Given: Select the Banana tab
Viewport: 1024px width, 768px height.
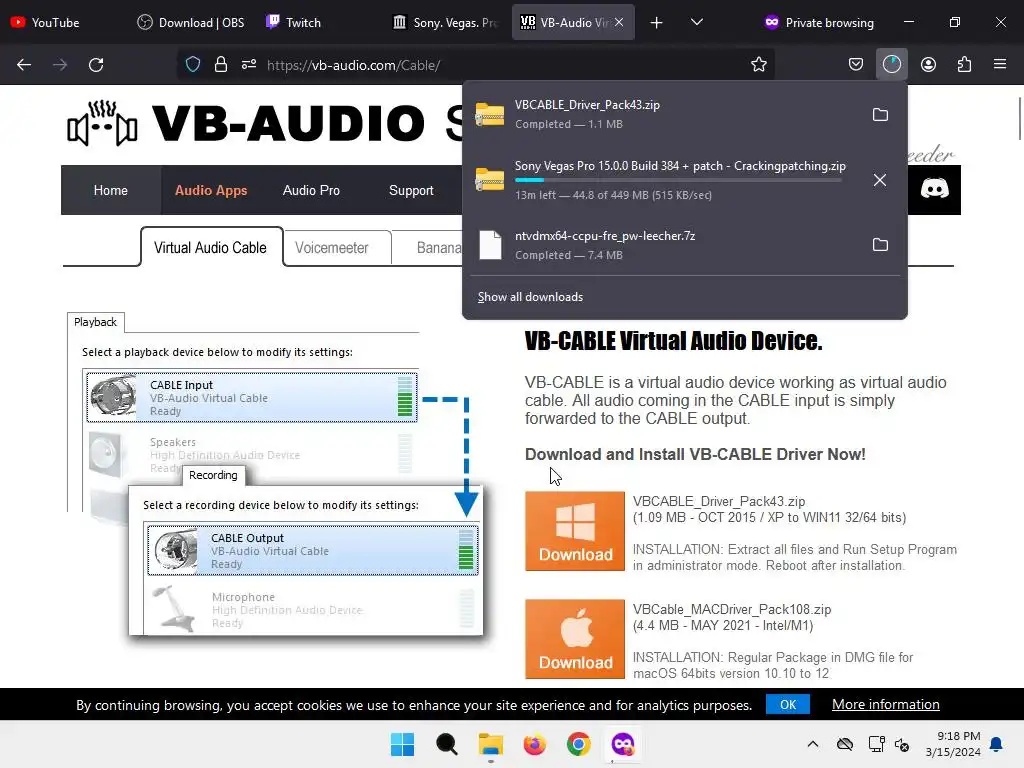Looking at the screenshot, I should [x=438, y=248].
